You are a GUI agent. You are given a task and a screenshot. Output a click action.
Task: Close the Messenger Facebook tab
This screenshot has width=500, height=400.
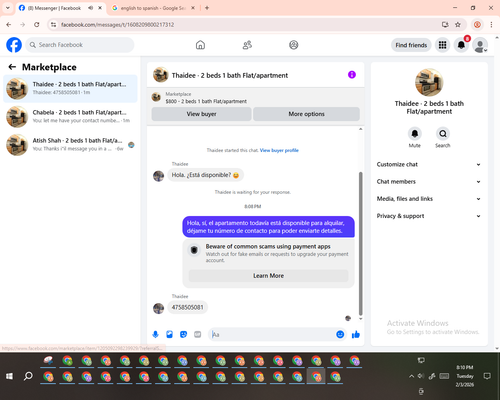pos(100,8)
